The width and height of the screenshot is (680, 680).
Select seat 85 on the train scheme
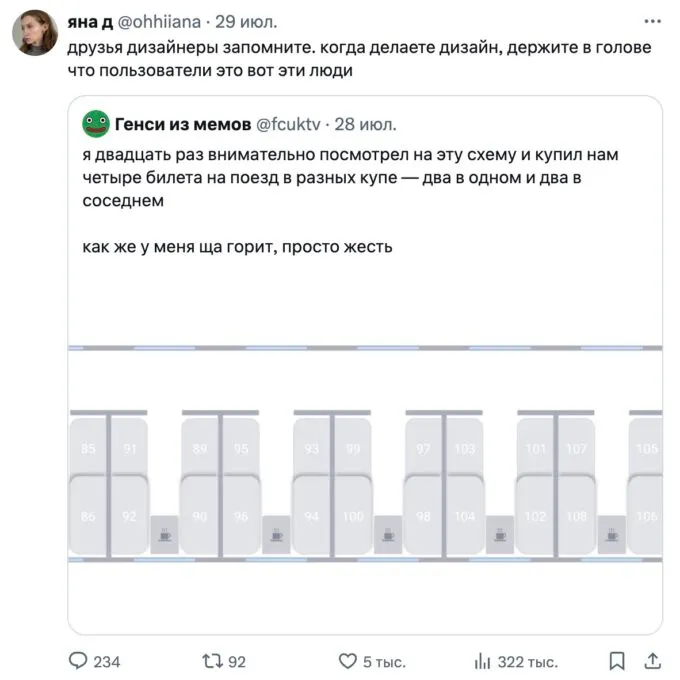point(88,448)
